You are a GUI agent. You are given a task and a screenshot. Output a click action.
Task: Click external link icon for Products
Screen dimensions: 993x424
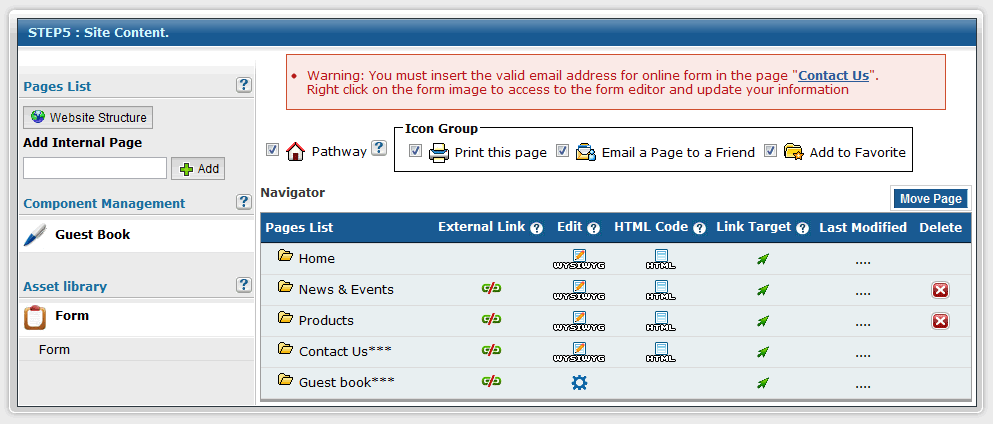click(x=491, y=319)
